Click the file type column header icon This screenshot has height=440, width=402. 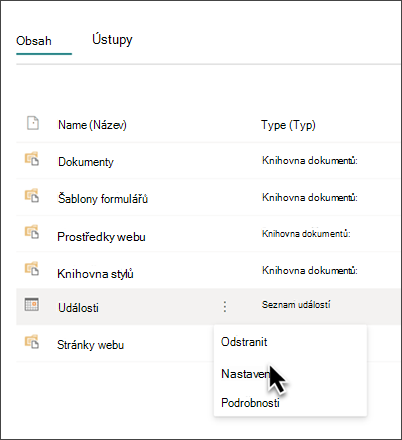click(x=33, y=123)
